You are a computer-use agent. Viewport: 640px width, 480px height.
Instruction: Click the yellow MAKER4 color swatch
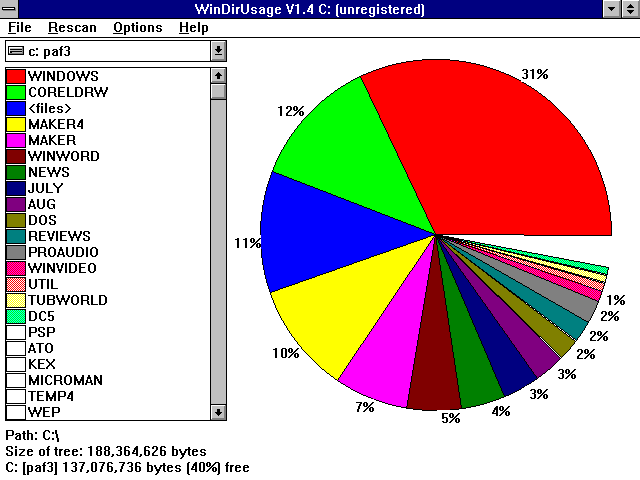[x=15, y=124]
